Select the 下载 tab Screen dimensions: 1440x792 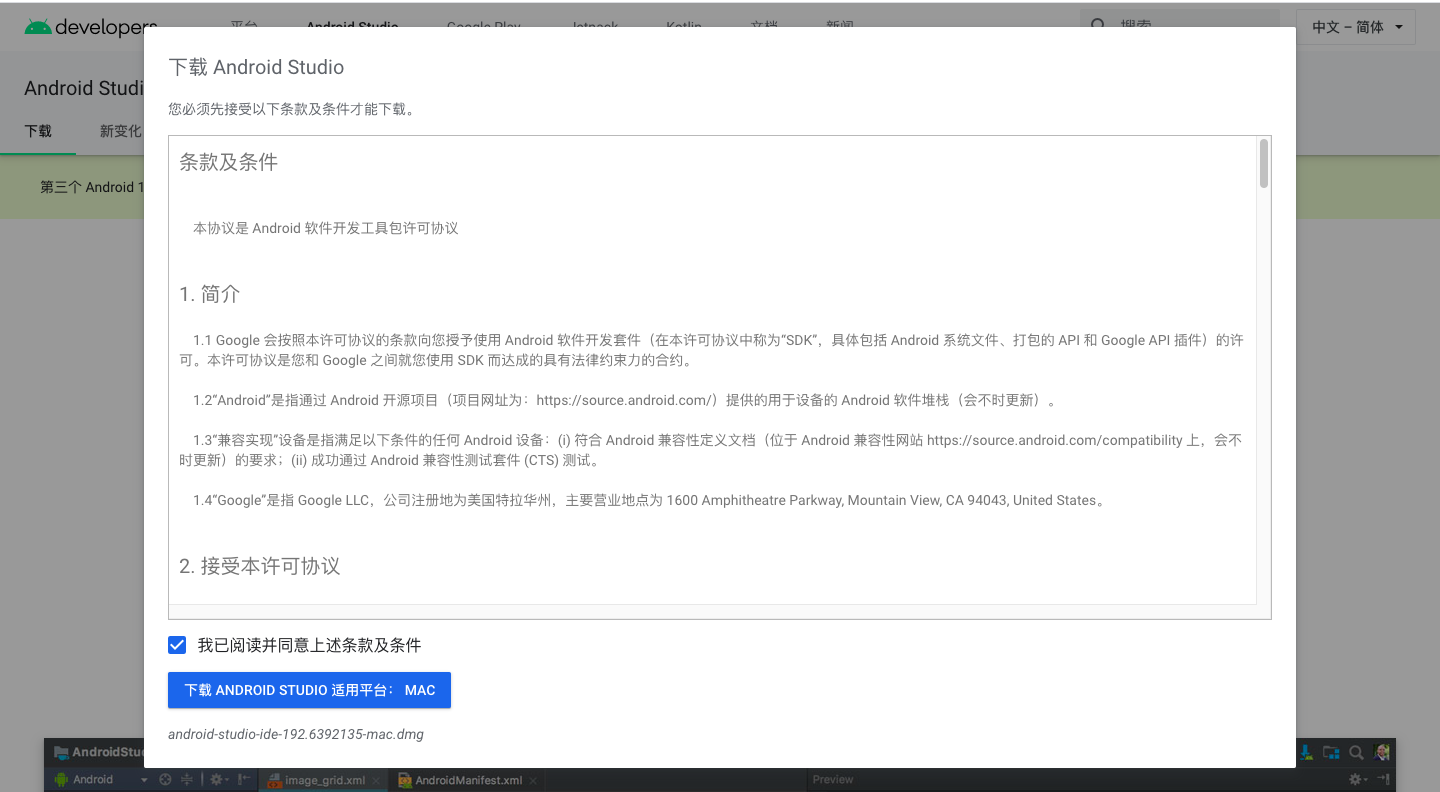[x=38, y=131]
